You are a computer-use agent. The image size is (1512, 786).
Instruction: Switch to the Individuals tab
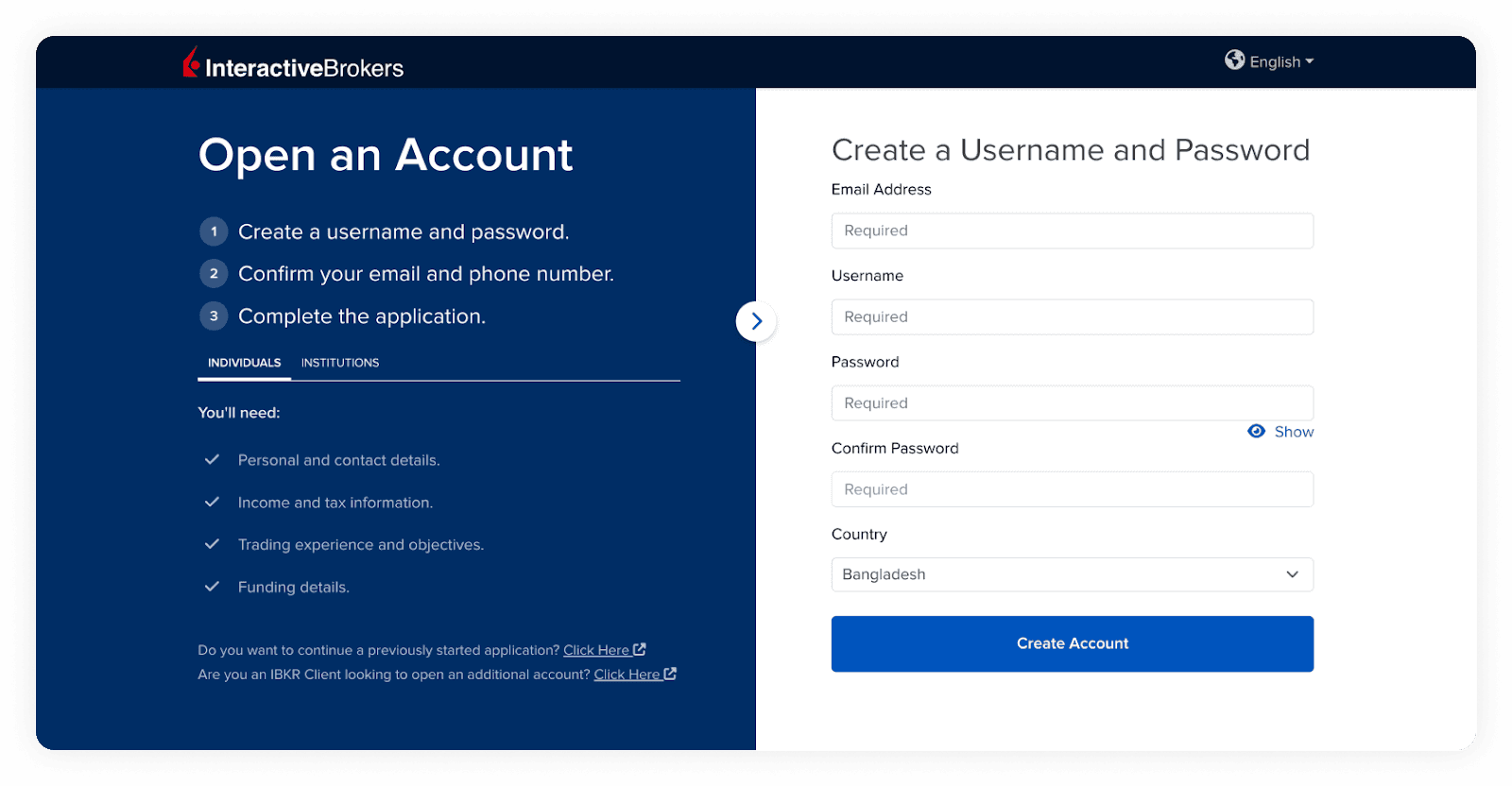[244, 363]
